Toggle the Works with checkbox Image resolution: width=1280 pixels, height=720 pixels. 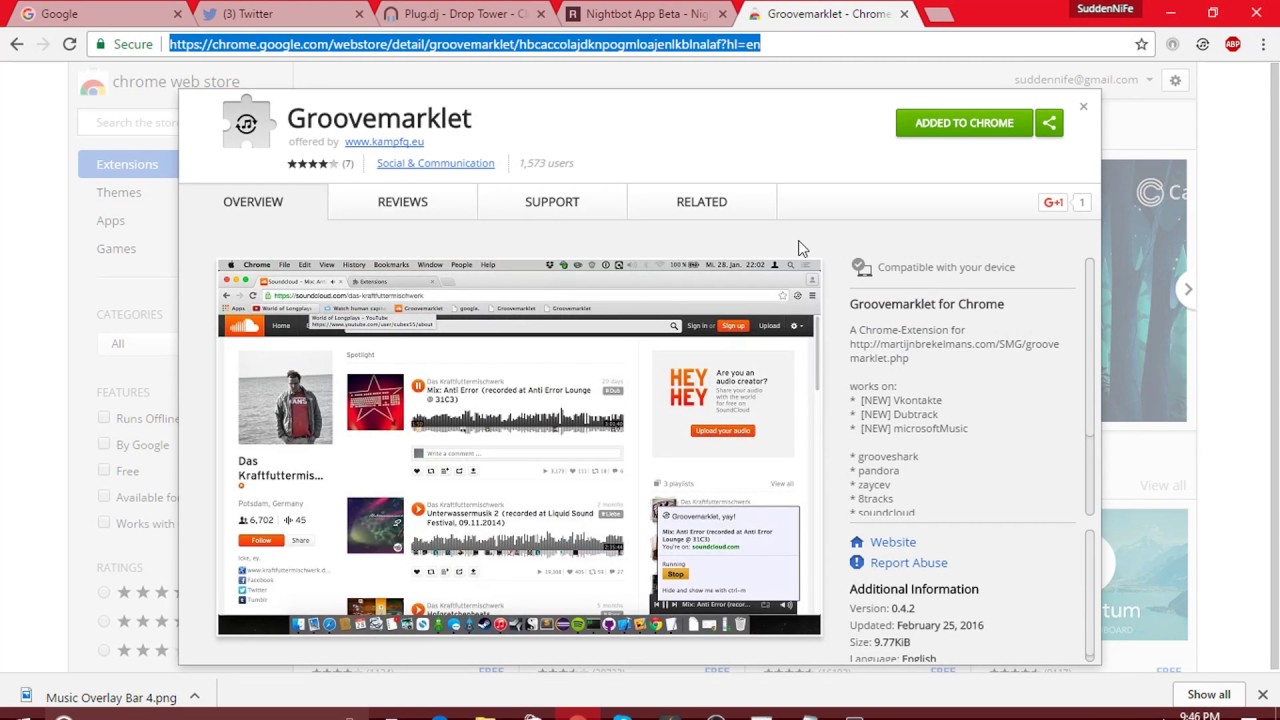click(x=104, y=522)
